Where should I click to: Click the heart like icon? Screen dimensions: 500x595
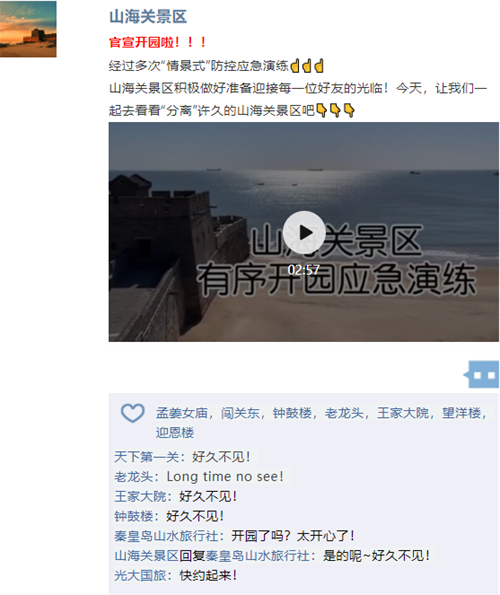[132, 413]
